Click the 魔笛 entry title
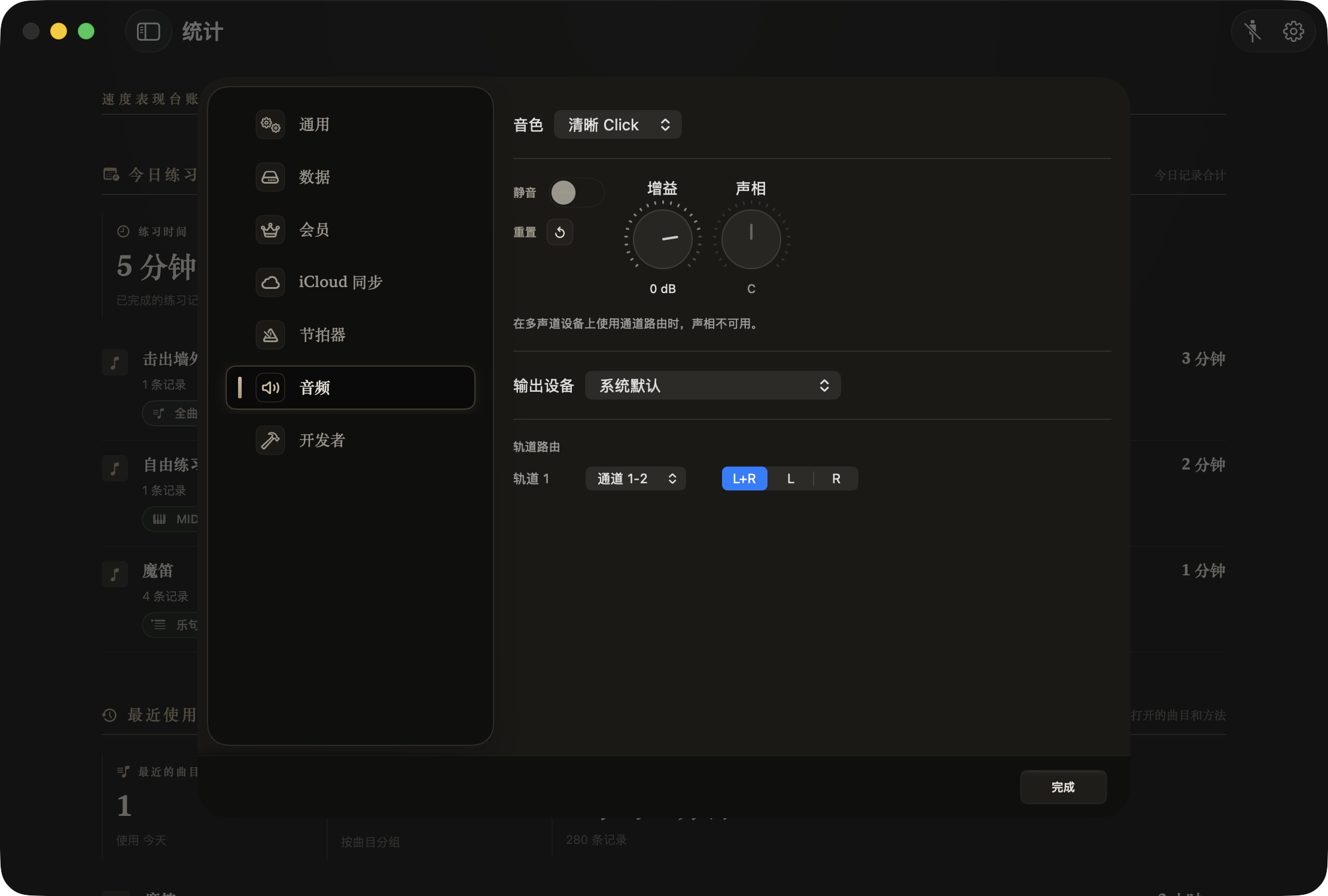Viewport: 1328px width, 896px height. click(158, 571)
